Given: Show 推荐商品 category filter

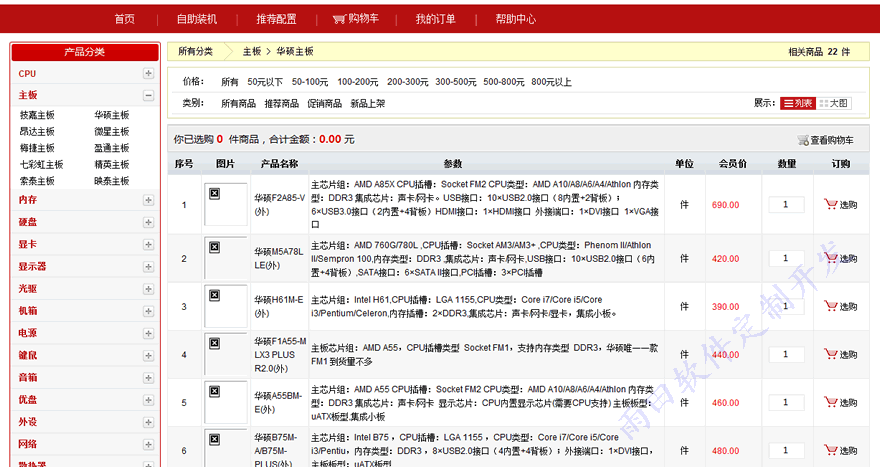Looking at the screenshot, I should (x=282, y=103).
